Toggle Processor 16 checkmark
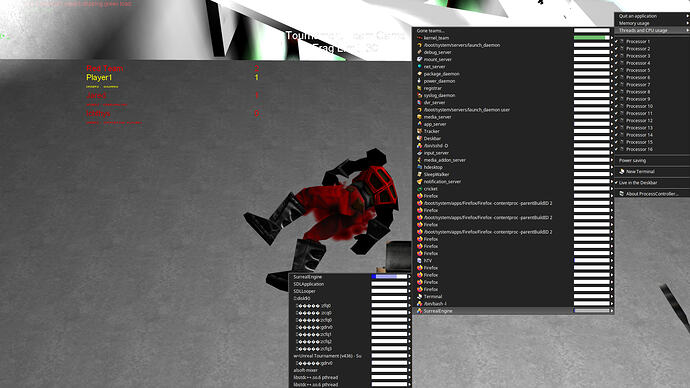Screen dimensions: 690x388 click(616, 149)
